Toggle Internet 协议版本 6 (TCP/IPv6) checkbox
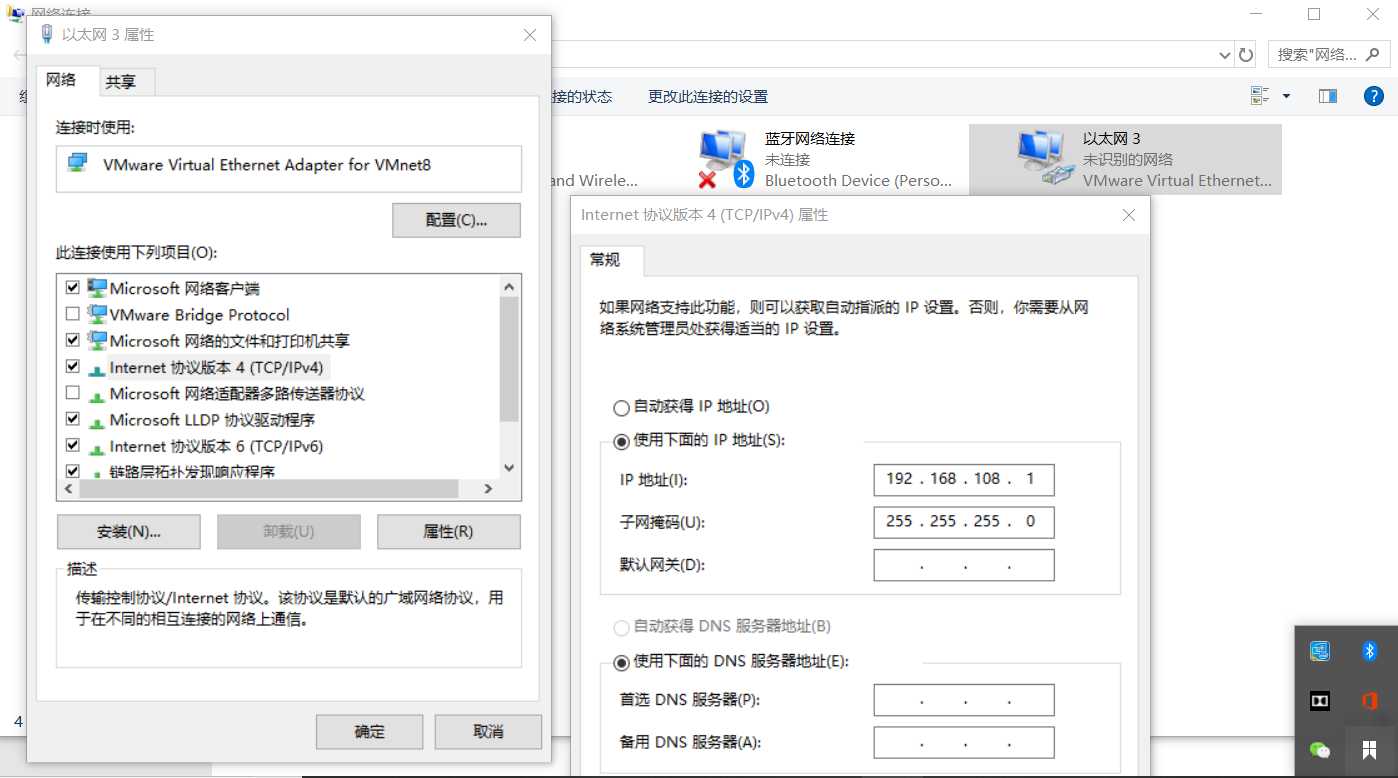The height and width of the screenshot is (778, 1398). point(72,446)
